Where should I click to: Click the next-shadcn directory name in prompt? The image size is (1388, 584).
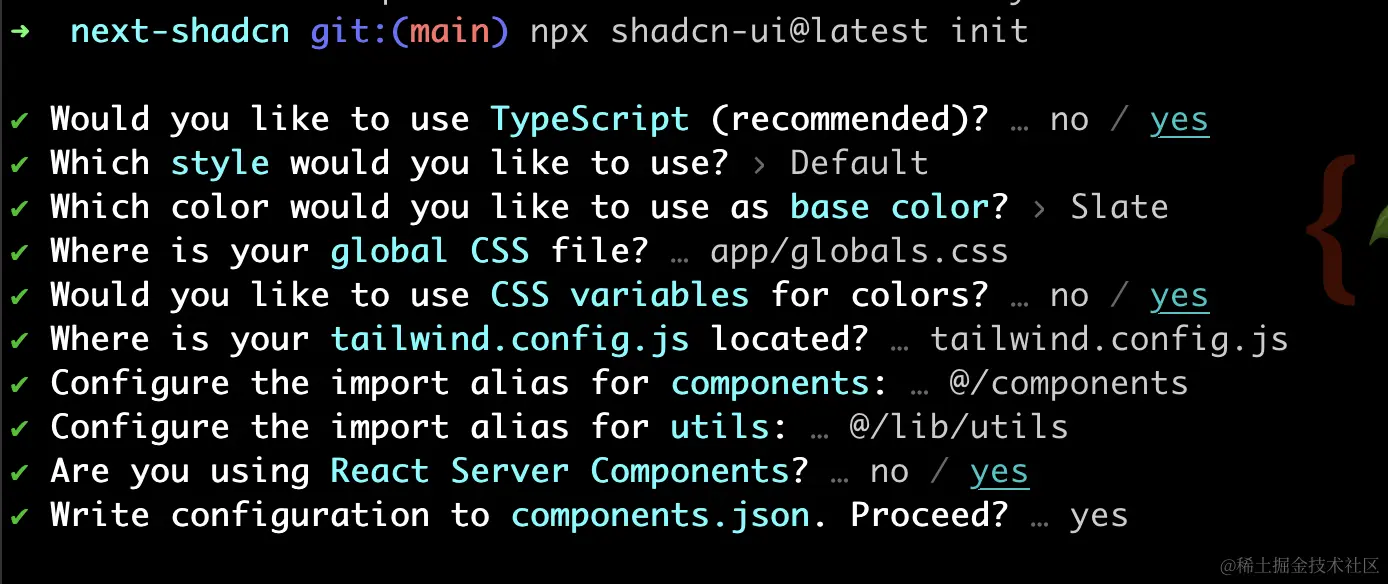point(180,31)
